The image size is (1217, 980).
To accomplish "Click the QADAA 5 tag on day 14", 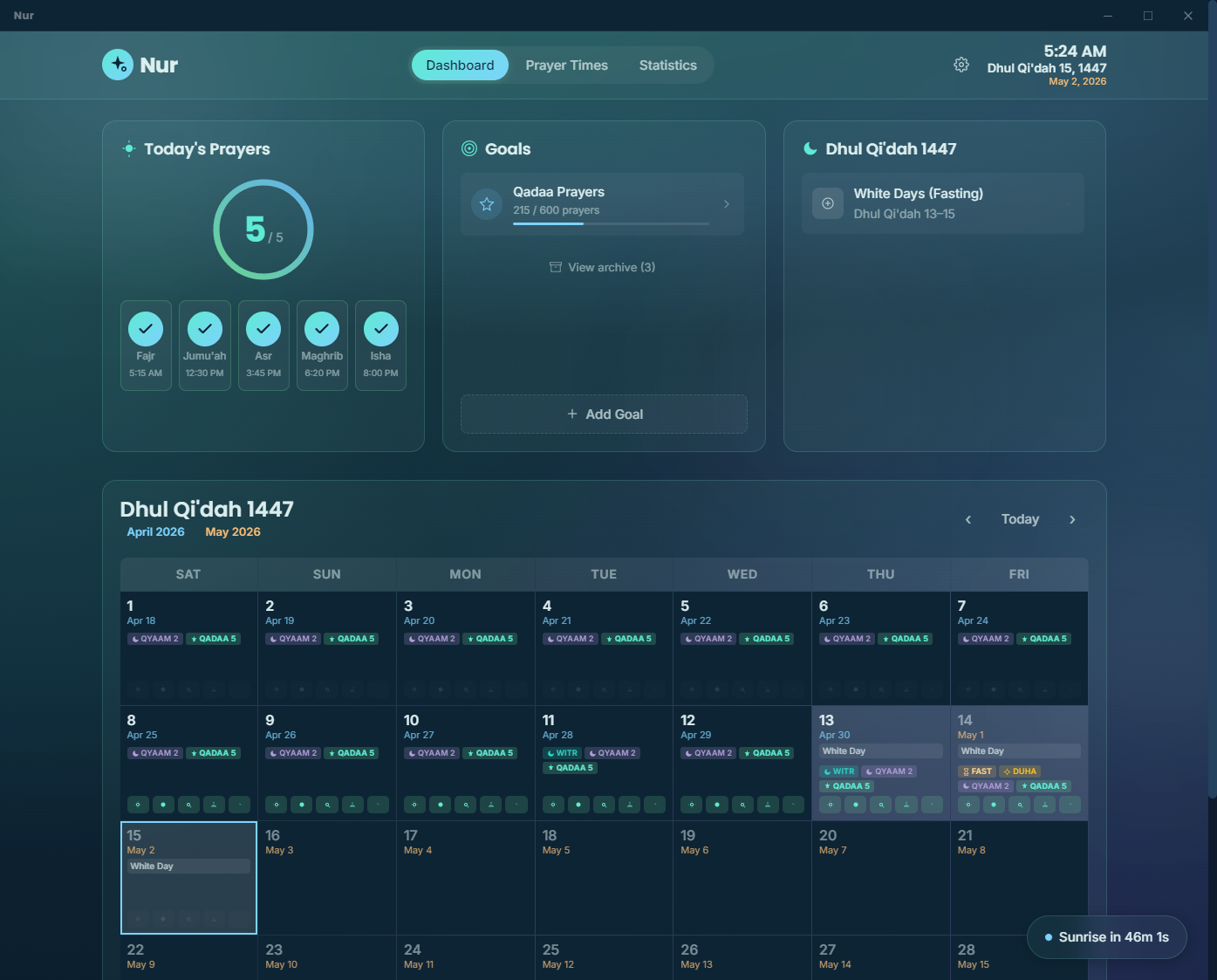I will tap(1044, 786).
